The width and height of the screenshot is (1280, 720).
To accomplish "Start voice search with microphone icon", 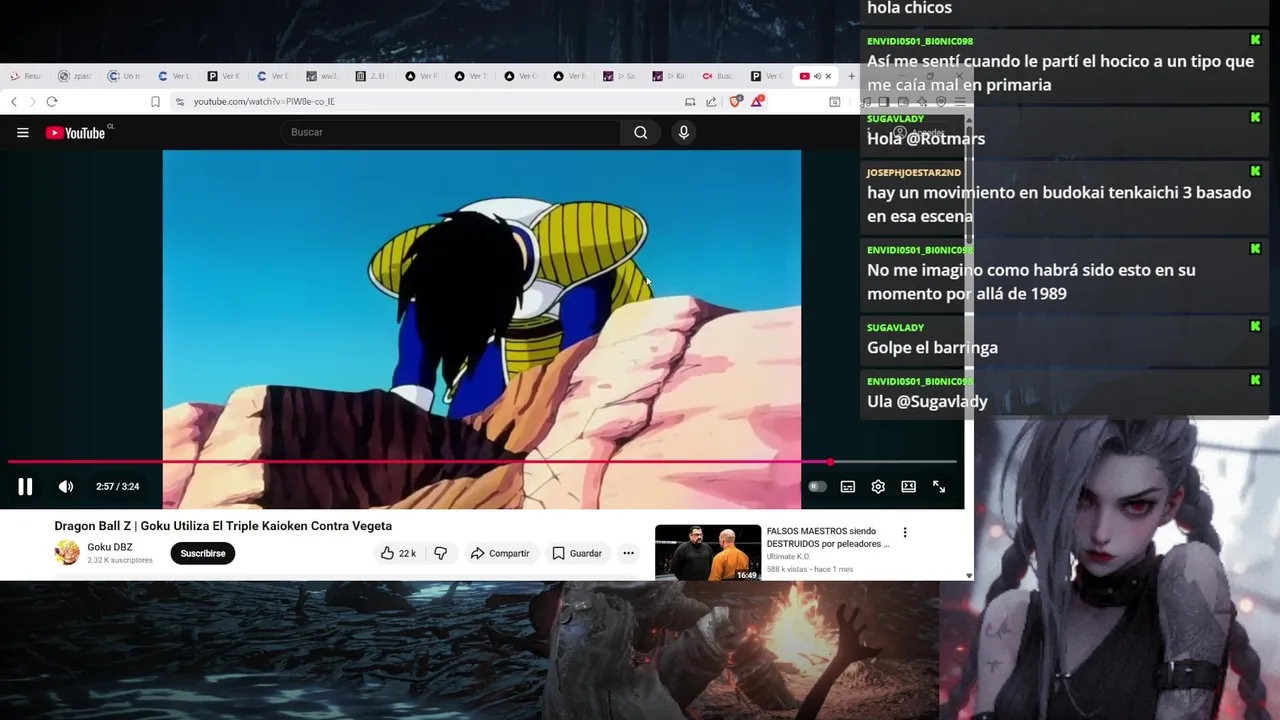I will [x=684, y=132].
